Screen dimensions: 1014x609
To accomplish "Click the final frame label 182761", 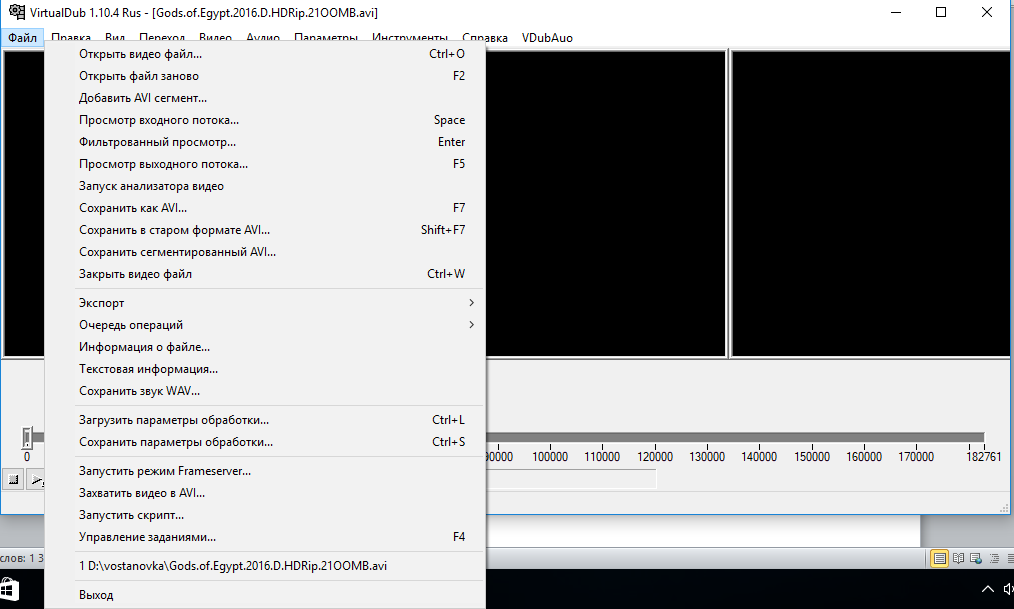I will pos(984,456).
